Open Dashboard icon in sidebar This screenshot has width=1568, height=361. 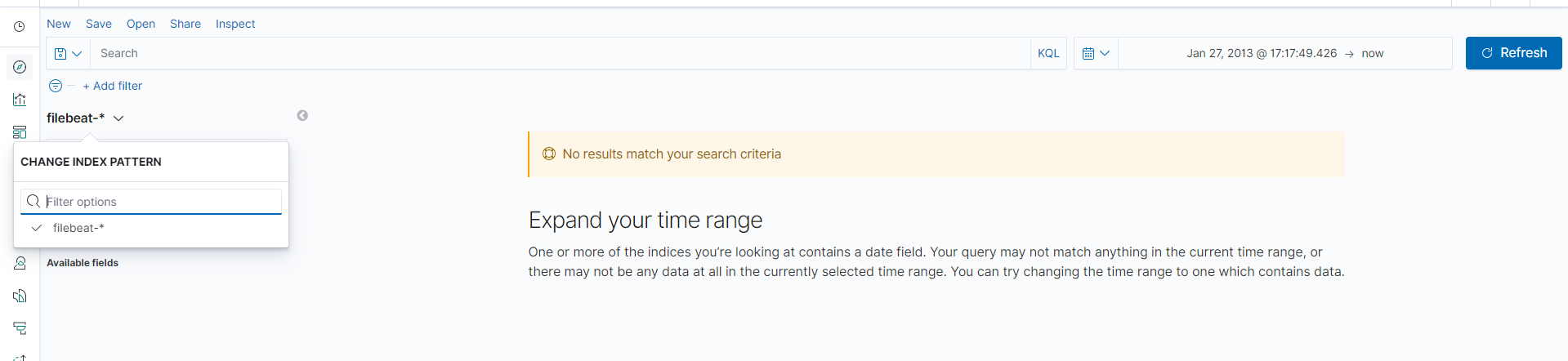pos(20,132)
